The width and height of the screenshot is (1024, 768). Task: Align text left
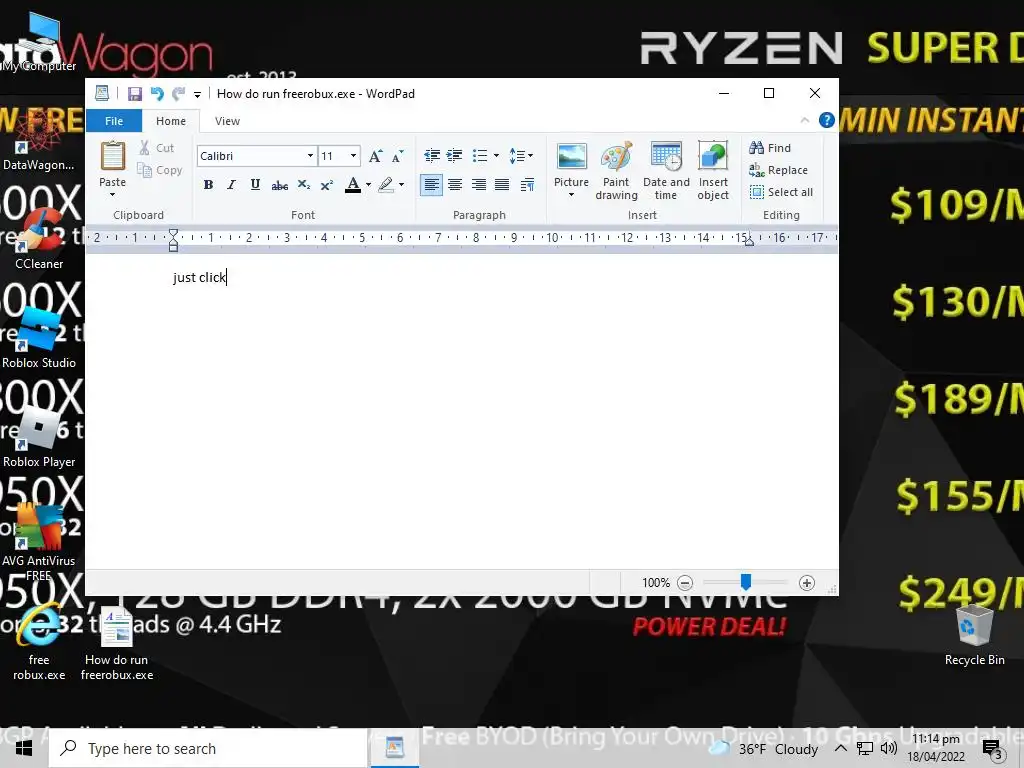point(431,185)
